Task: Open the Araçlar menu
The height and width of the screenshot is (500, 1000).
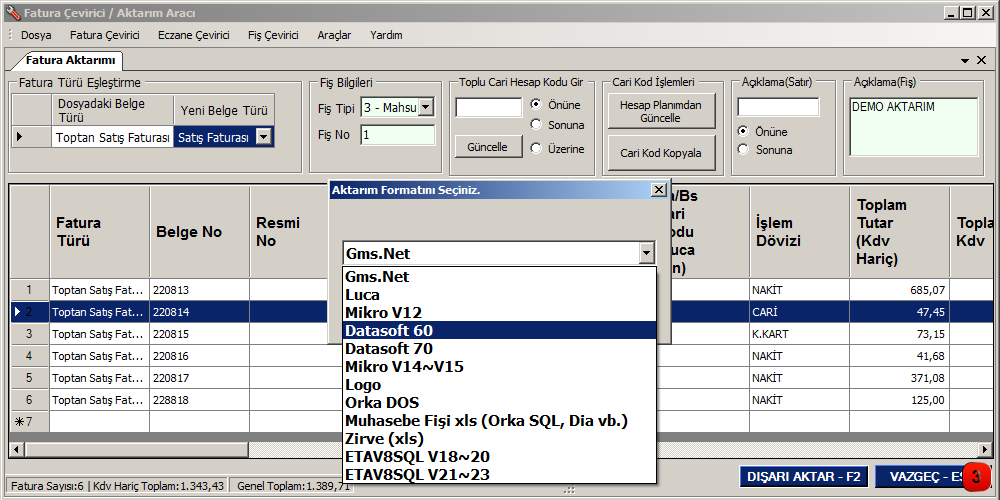Action: (334, 35)
